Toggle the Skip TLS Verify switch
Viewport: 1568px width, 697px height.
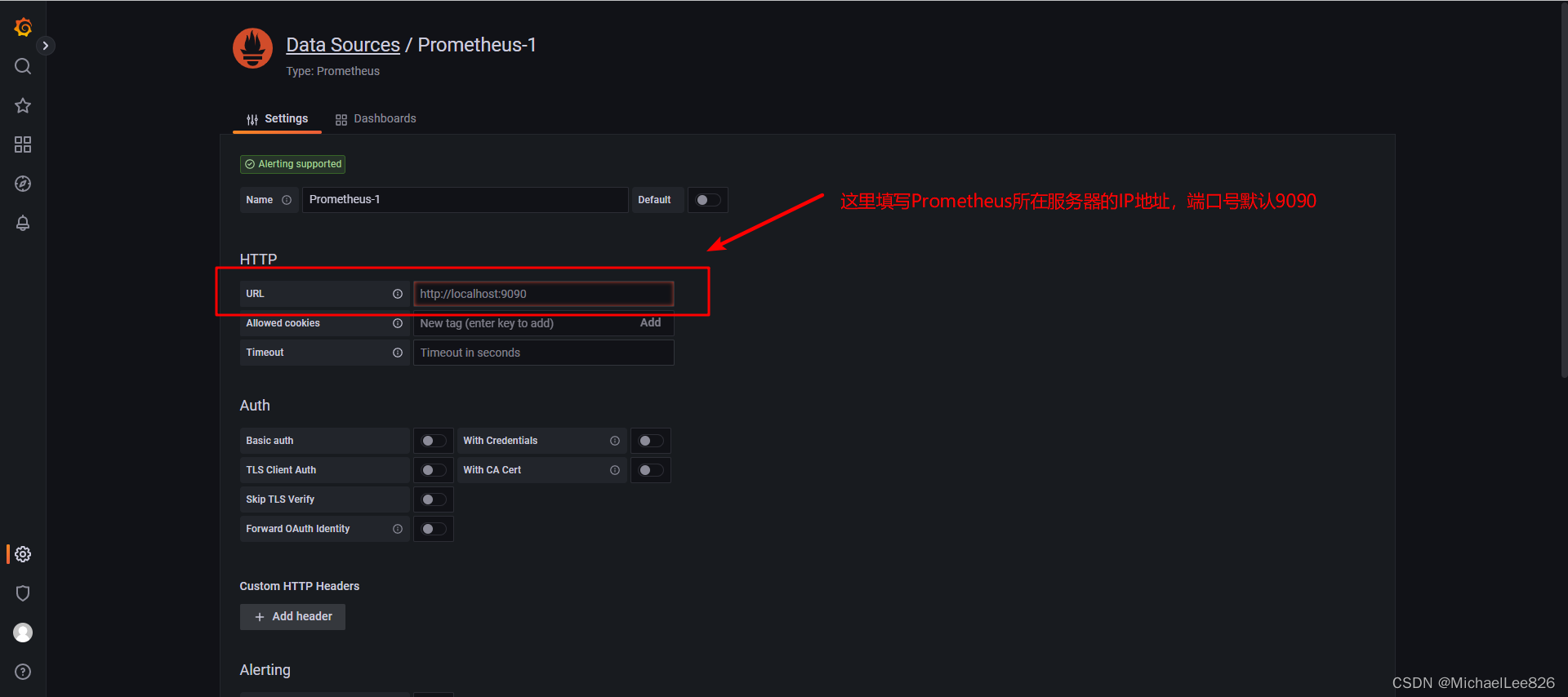point(434,499)
